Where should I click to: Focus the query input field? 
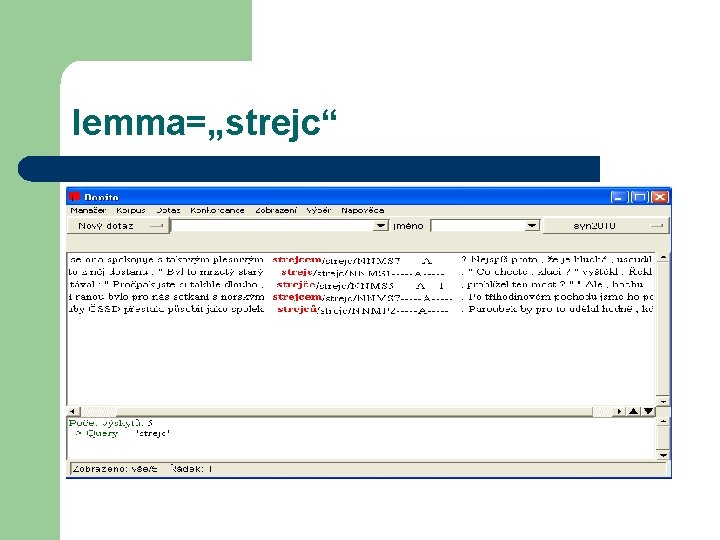(271, 225)
